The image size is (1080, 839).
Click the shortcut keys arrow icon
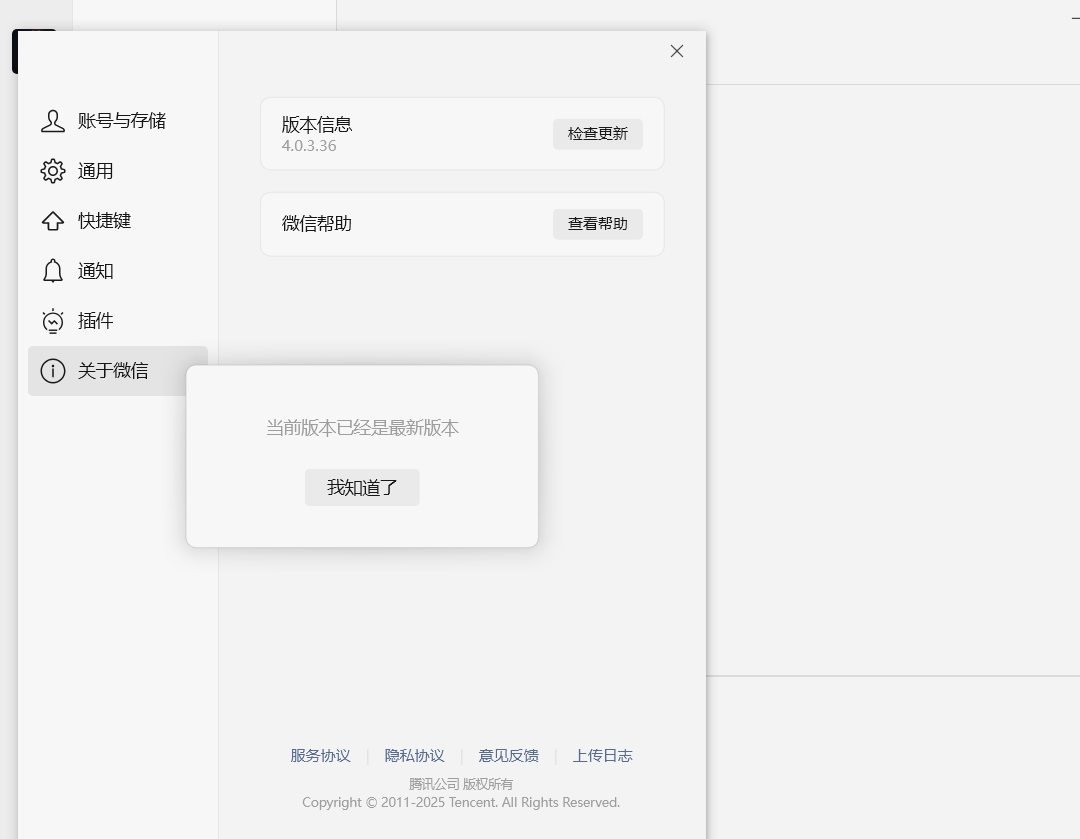(52, 221)
